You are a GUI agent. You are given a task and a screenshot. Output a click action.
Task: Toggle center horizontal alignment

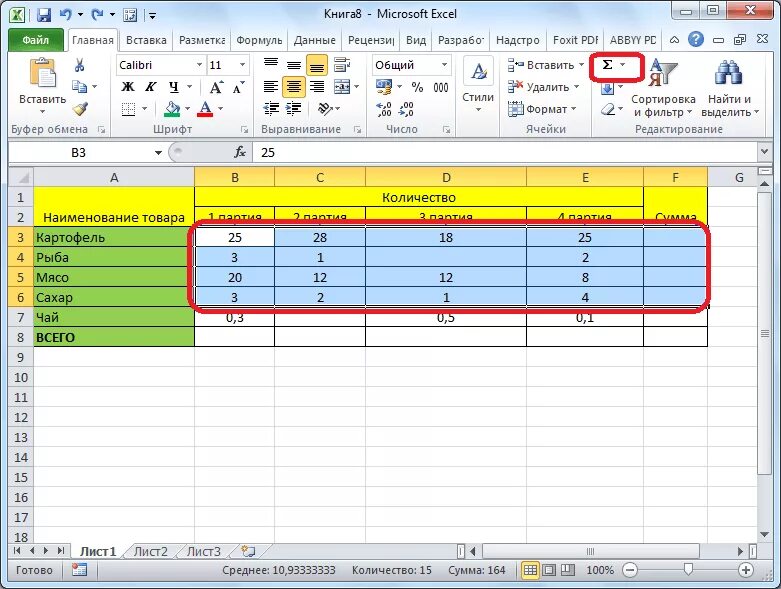(294, 87)
